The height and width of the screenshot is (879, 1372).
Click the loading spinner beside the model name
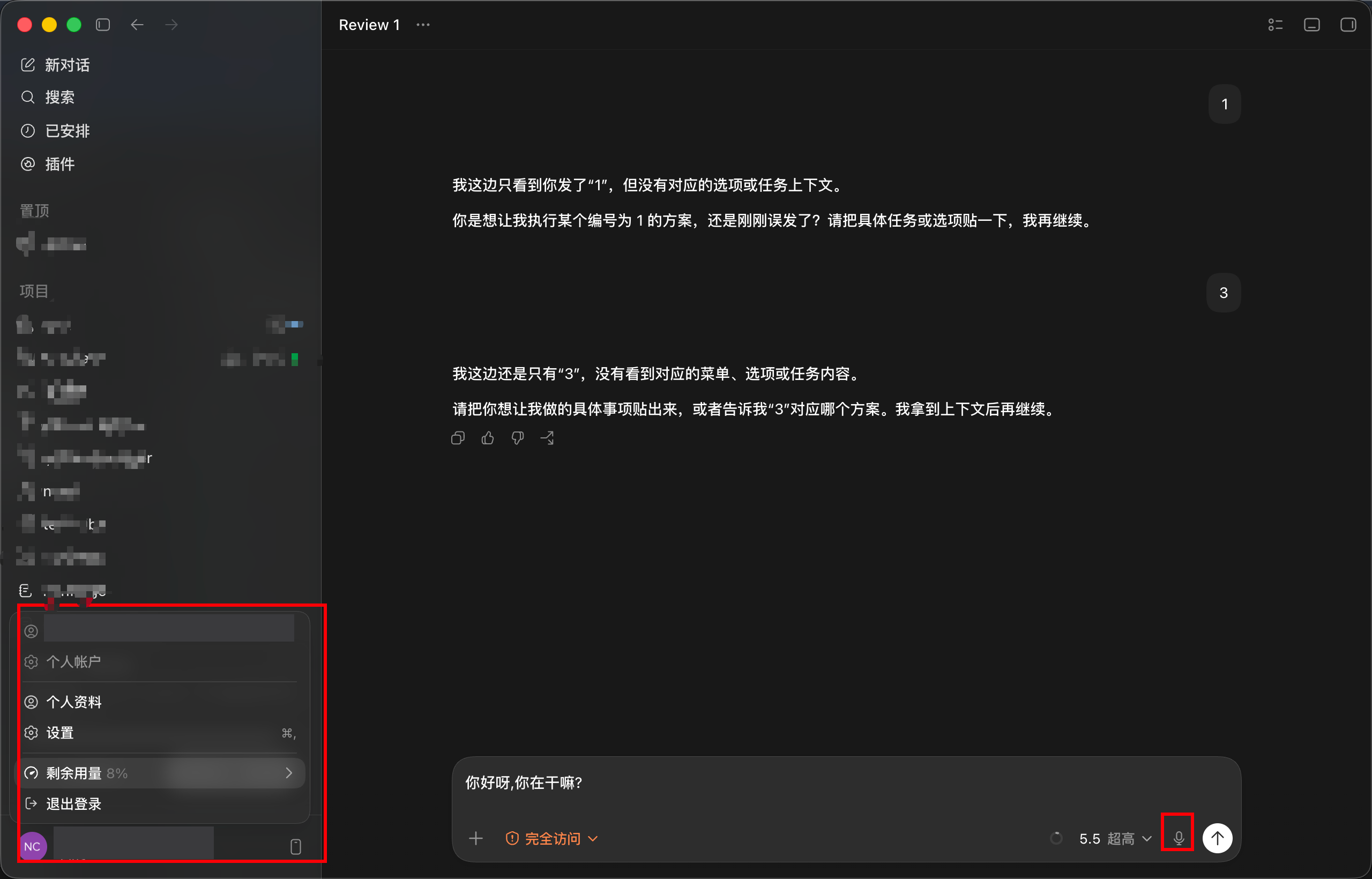pyautogui.click(x=1056, y=838)
